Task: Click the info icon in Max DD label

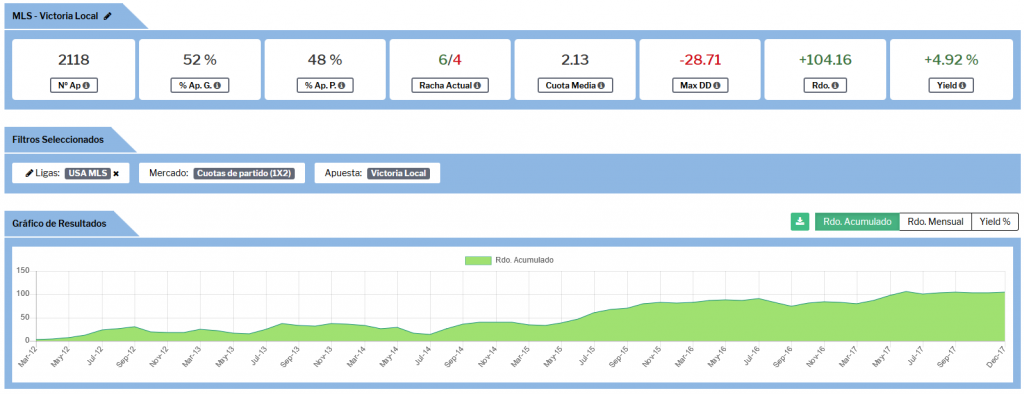Action: 718,85
